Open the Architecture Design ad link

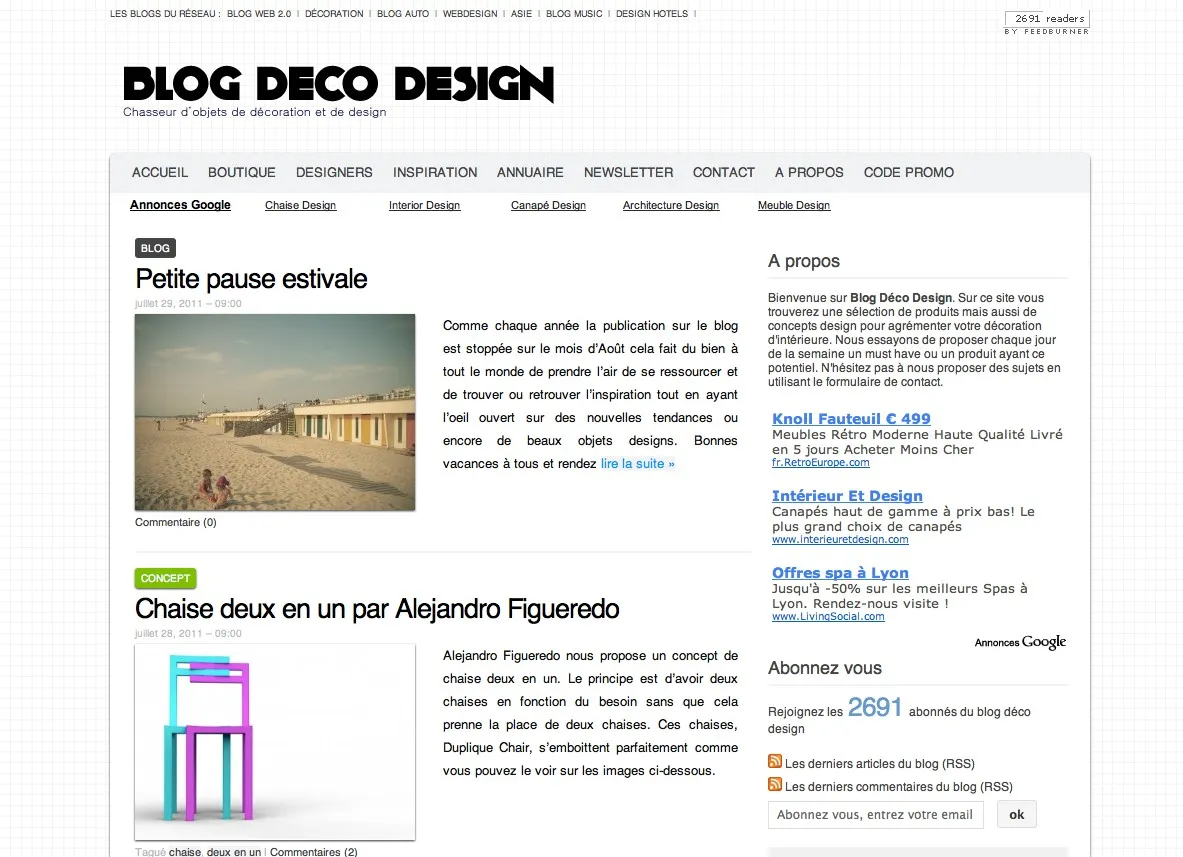click(x=671, y=205)
